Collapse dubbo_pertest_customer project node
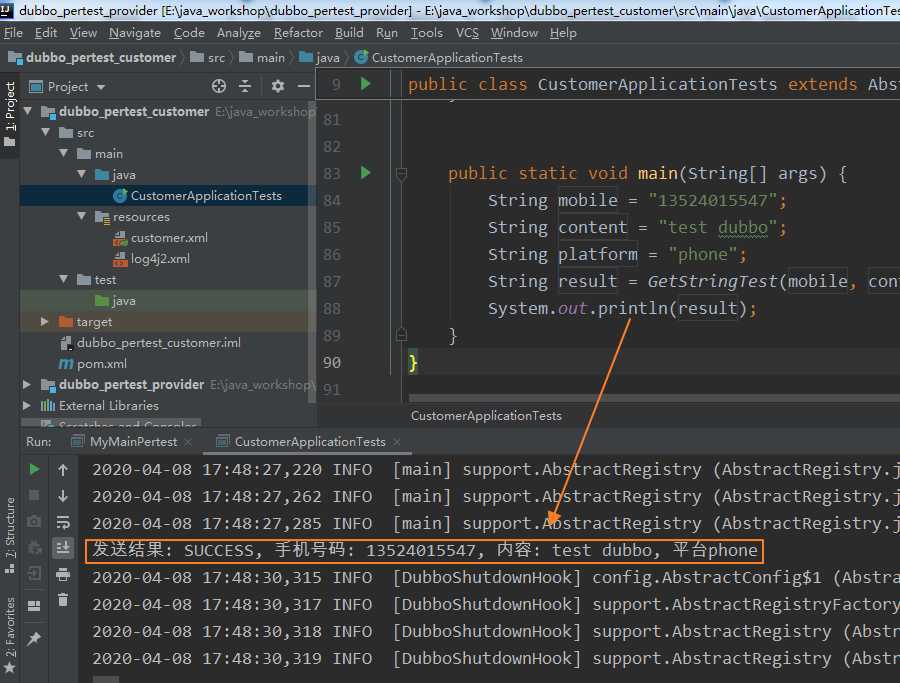This screenshot has height=683, width=900. point(28,111)
